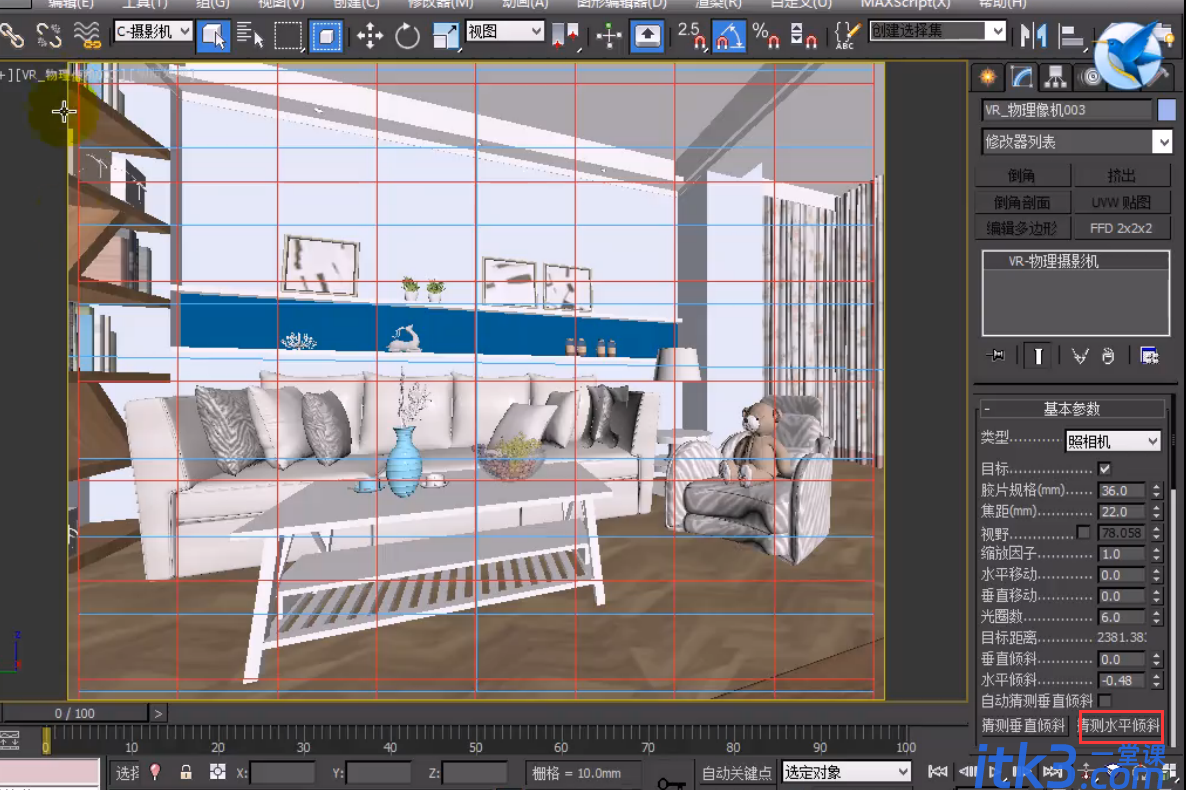This screenshot has height=790, width=1186.
Task: Open Edit Named Selection Sets icon
Action: 846,35
